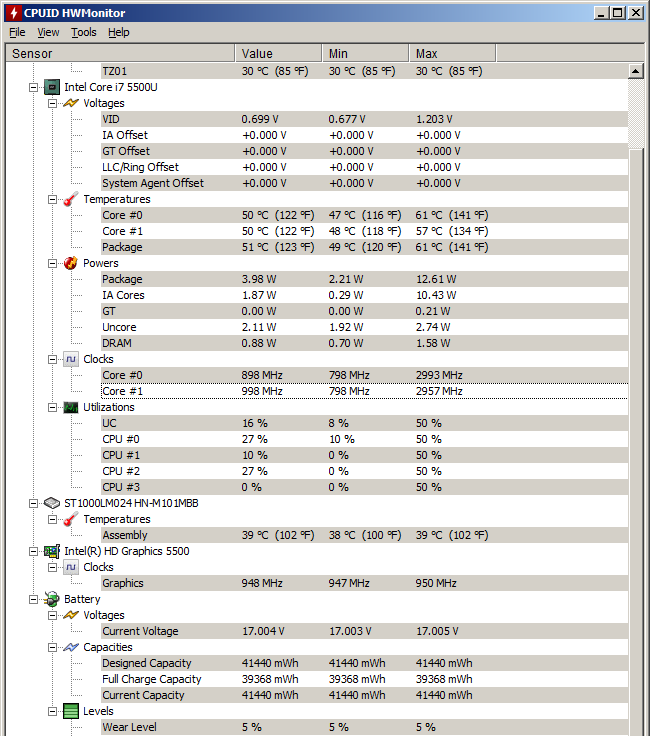The height and width of the screenshot is (736, 650).
Task: Click the ST1000LM024 hard drive icon
Action: coord(52,503)
